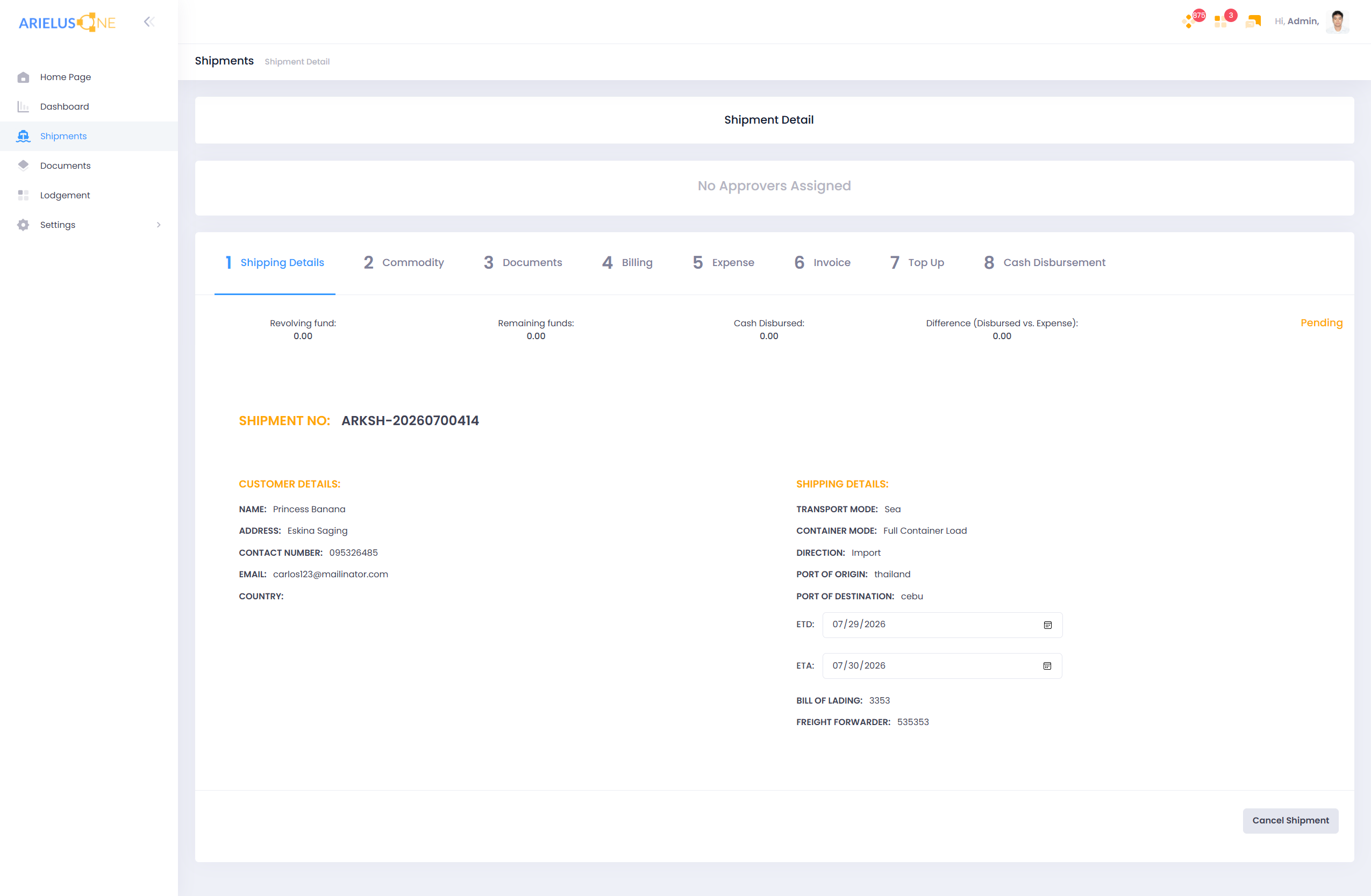Collapse the sidebar with double-chevron icon
Screen dimensions: 1371x896
tap(149, 22)
